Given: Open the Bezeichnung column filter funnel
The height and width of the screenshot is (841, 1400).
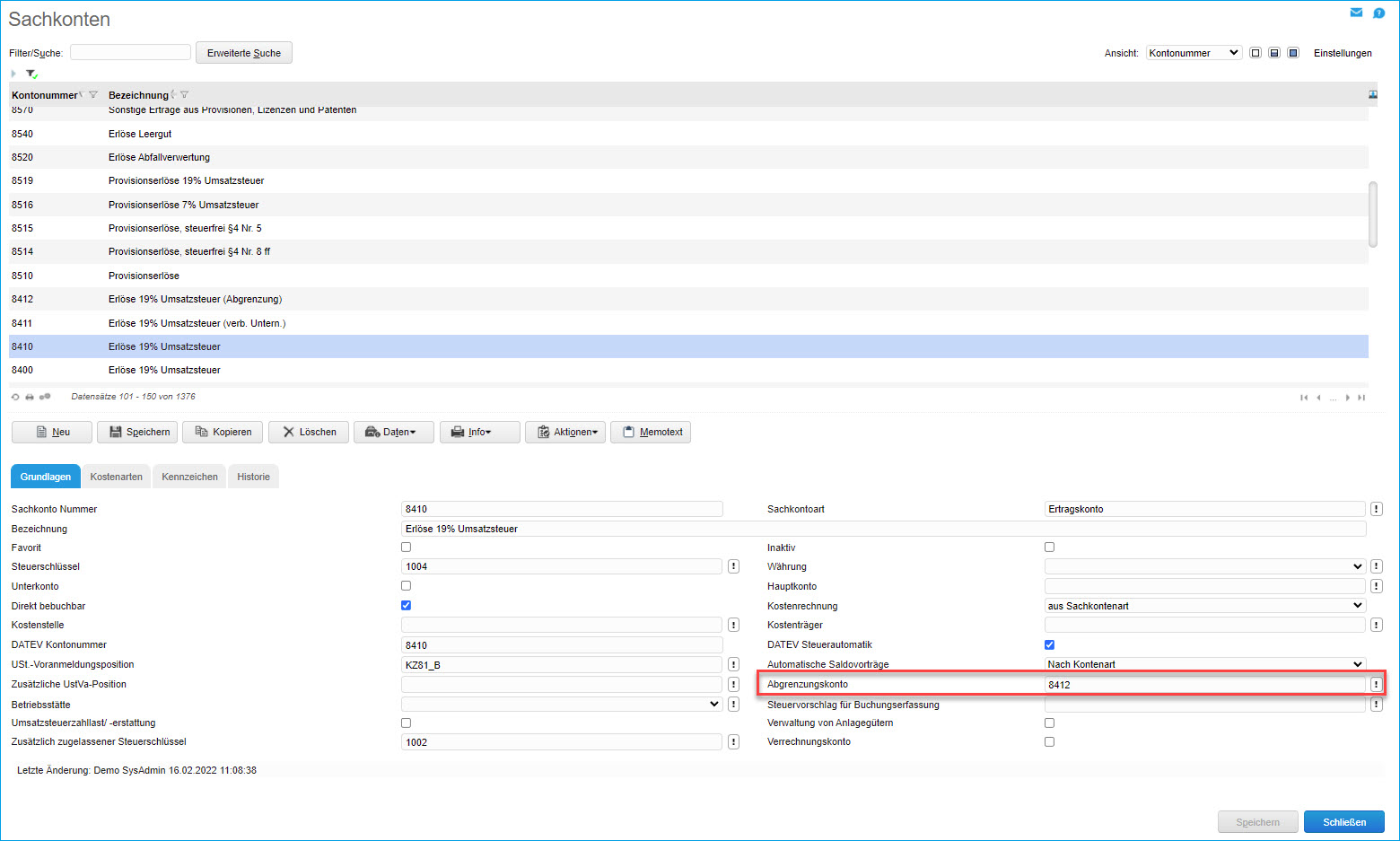Looking at the screenshot, I should [x=184, y=95].
